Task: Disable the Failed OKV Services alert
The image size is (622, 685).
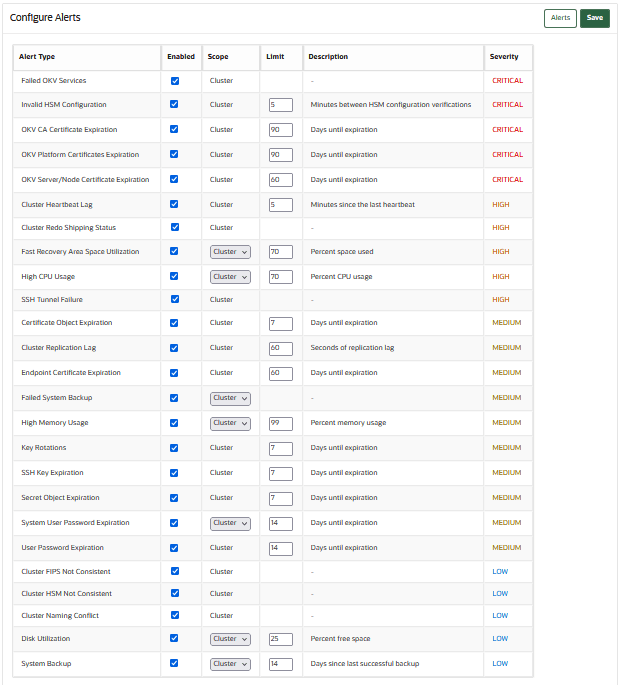Action: [x=175, y=81]
